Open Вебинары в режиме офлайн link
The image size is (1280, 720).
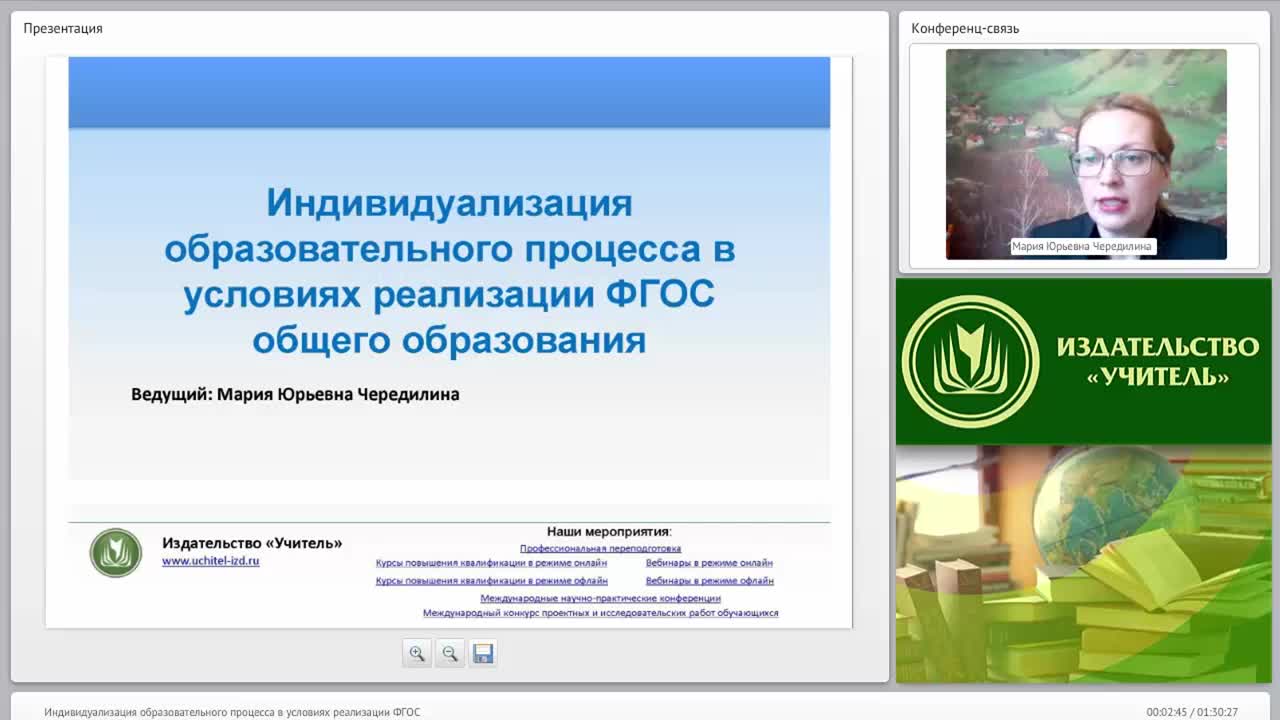click(710, 580)
